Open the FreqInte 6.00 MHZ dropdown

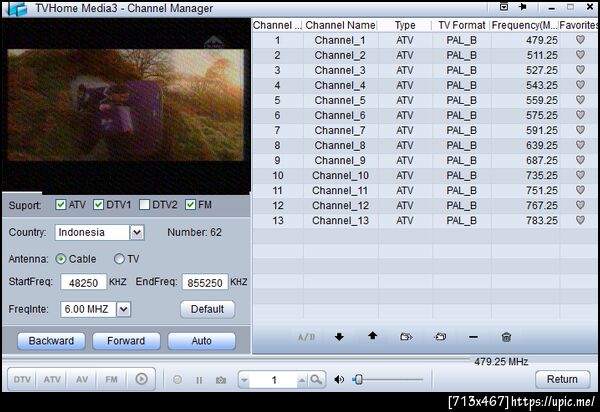pyautogui.click(x=123, y=309)
